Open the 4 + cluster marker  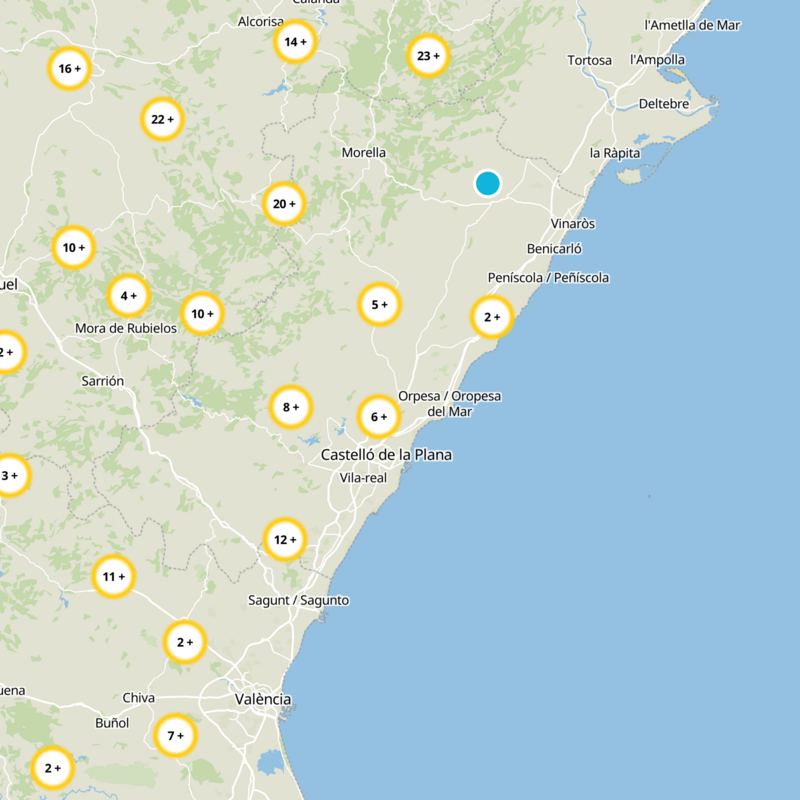[x=129, y=295]
